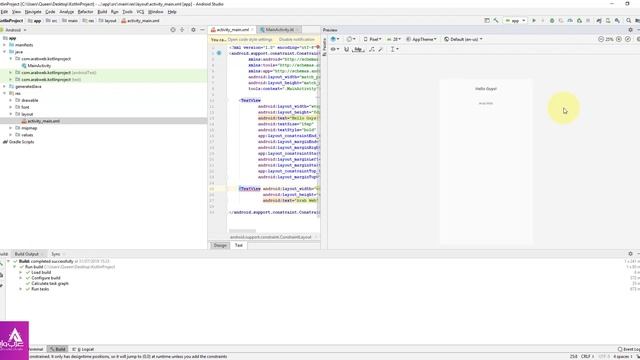Open the run configuration 'app' dropdown
The image size is (640, 360).
515,20
